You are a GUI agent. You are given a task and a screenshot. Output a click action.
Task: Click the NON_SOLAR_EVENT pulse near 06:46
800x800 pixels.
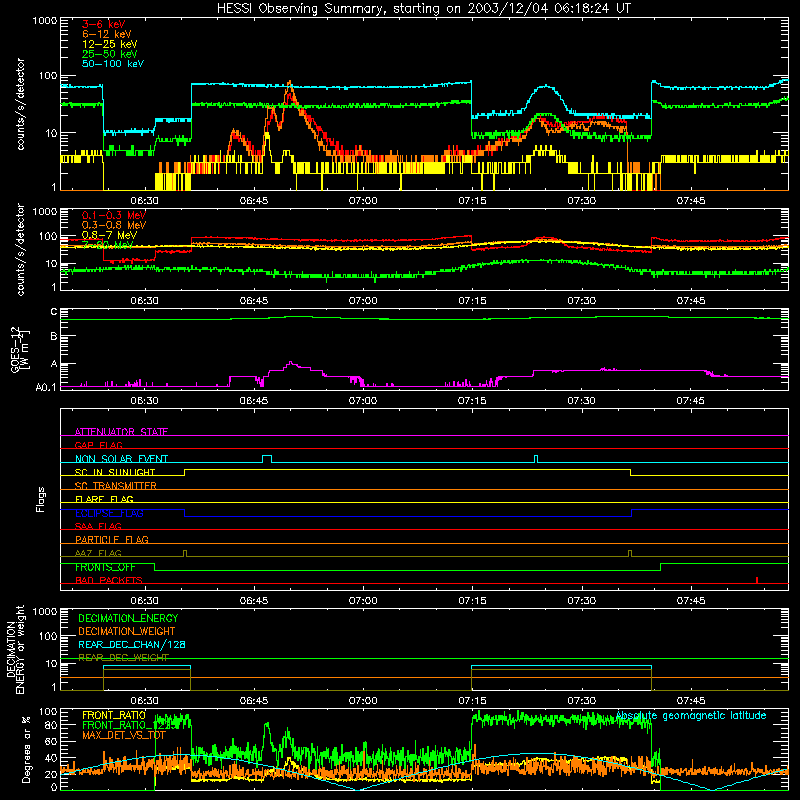267,459
